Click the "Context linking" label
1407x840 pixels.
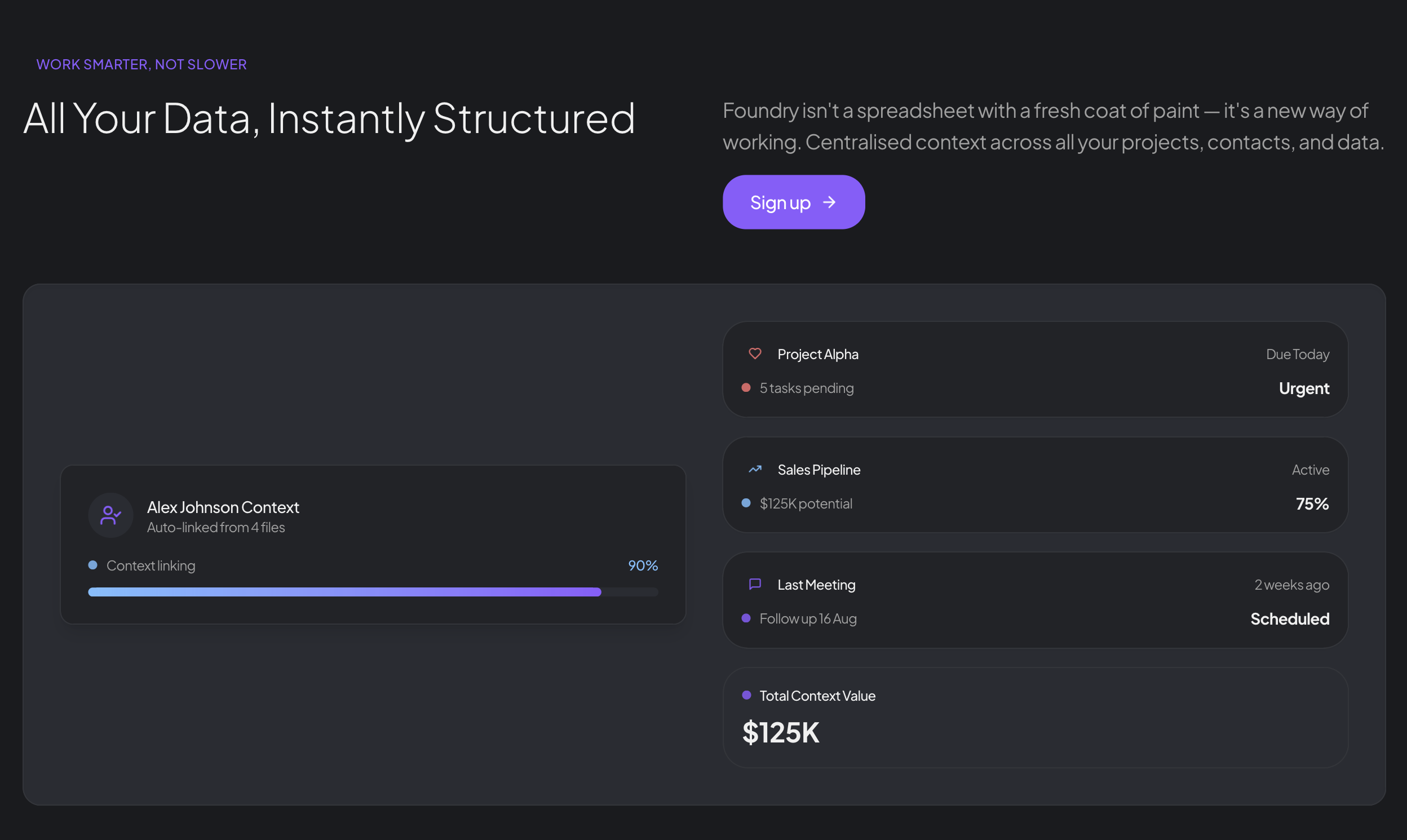151,565
